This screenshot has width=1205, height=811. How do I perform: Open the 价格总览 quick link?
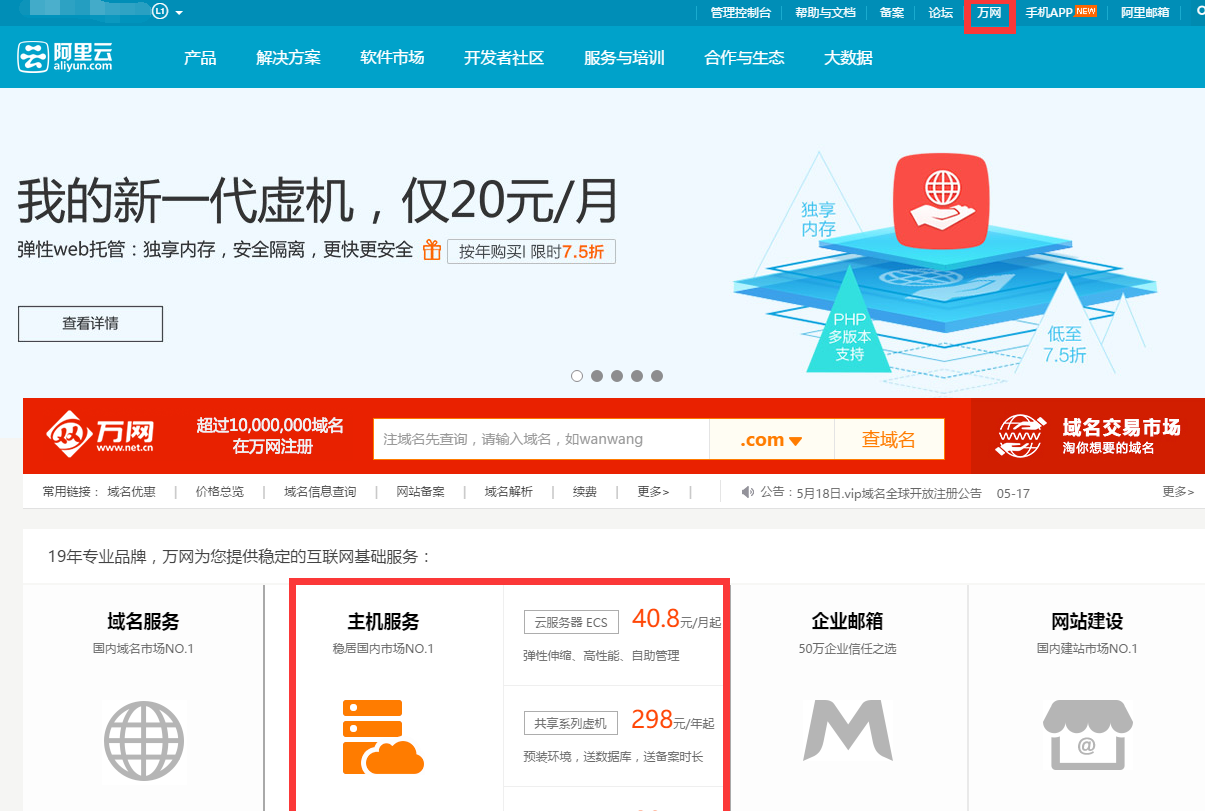coord(220,492)
